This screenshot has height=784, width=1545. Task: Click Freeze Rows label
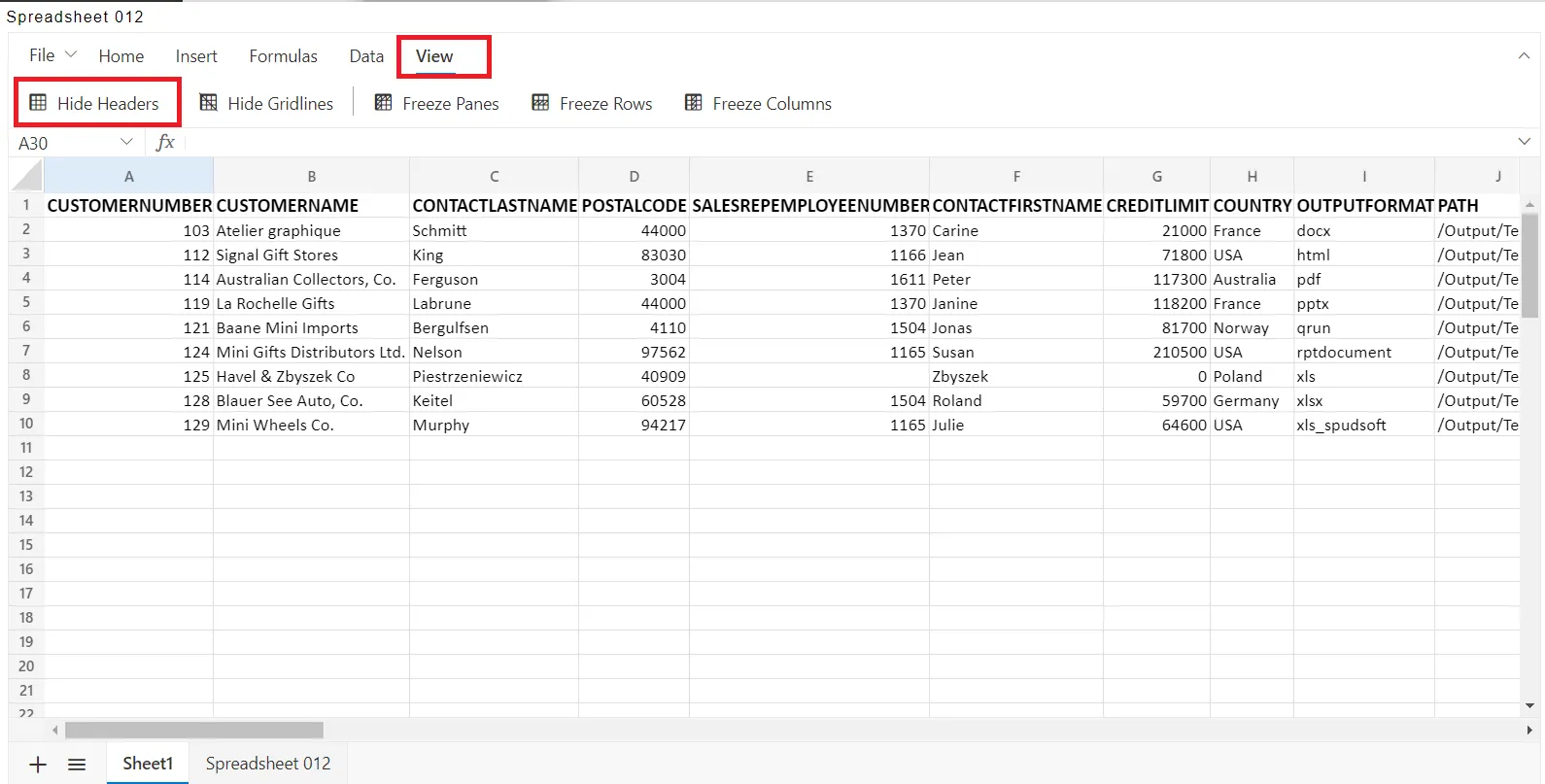click(x=606, y=104)
